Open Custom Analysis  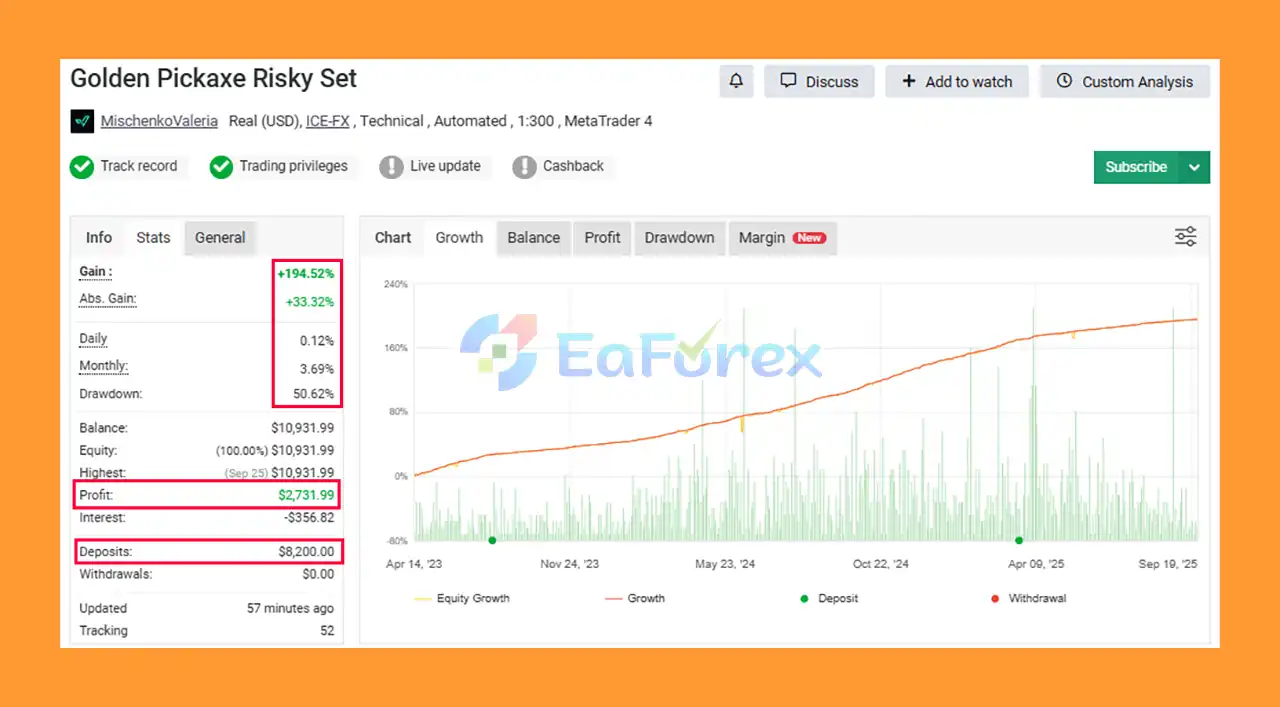pyautogui.click(x=1125, y=82)
